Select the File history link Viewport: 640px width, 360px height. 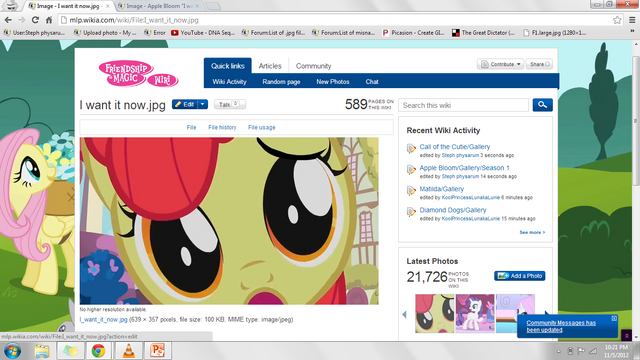coord(222,127)
